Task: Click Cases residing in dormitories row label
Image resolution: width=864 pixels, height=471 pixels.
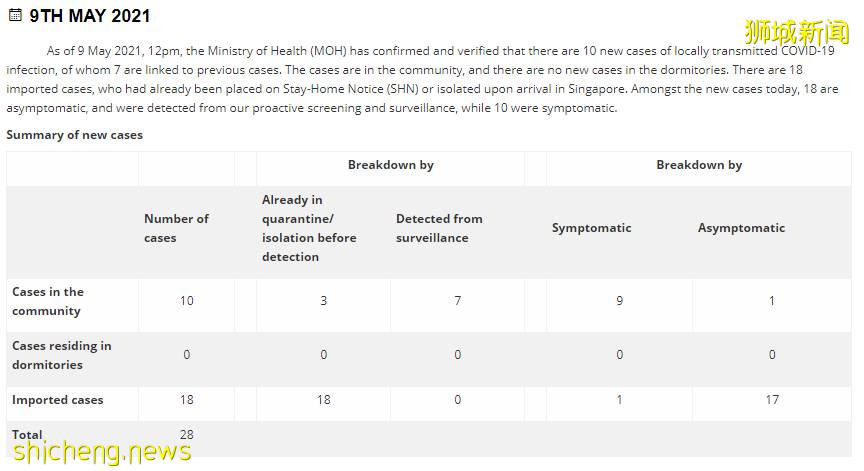Action: (61, 355)
